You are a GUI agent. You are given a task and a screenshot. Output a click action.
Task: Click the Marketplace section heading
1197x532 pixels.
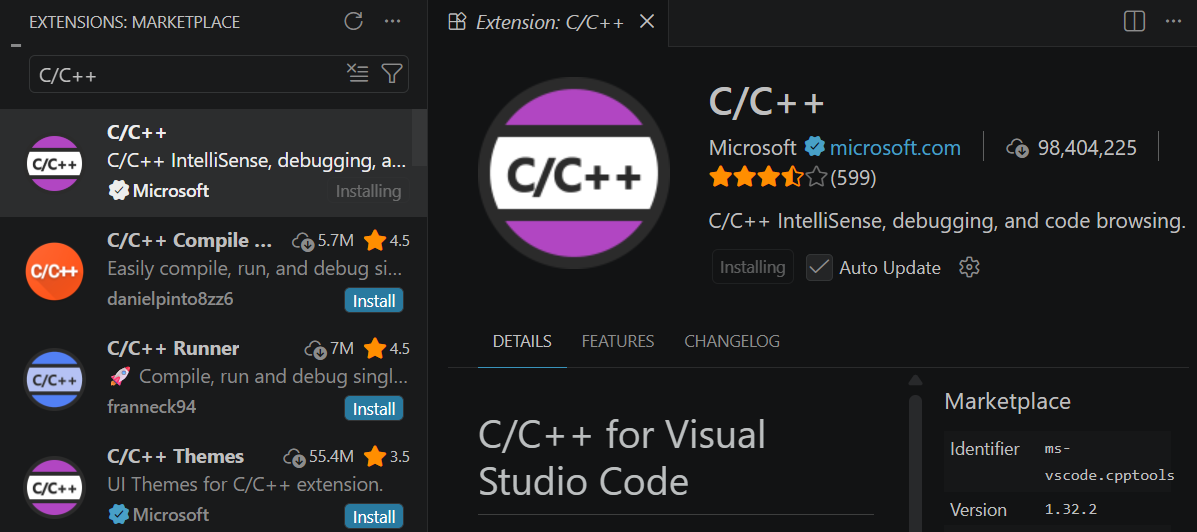[1008, 401]
